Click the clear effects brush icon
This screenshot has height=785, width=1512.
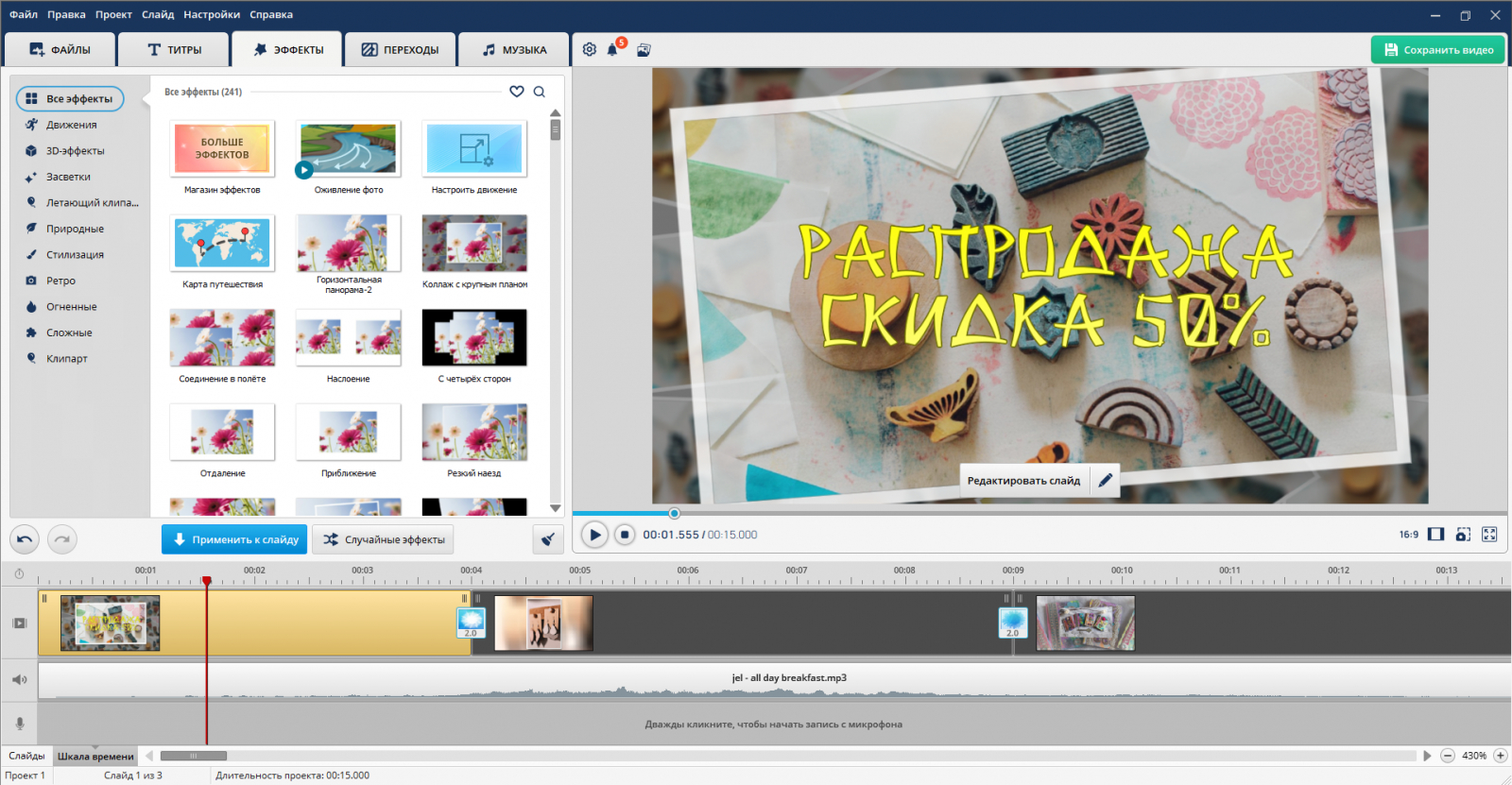pos(548,539)
